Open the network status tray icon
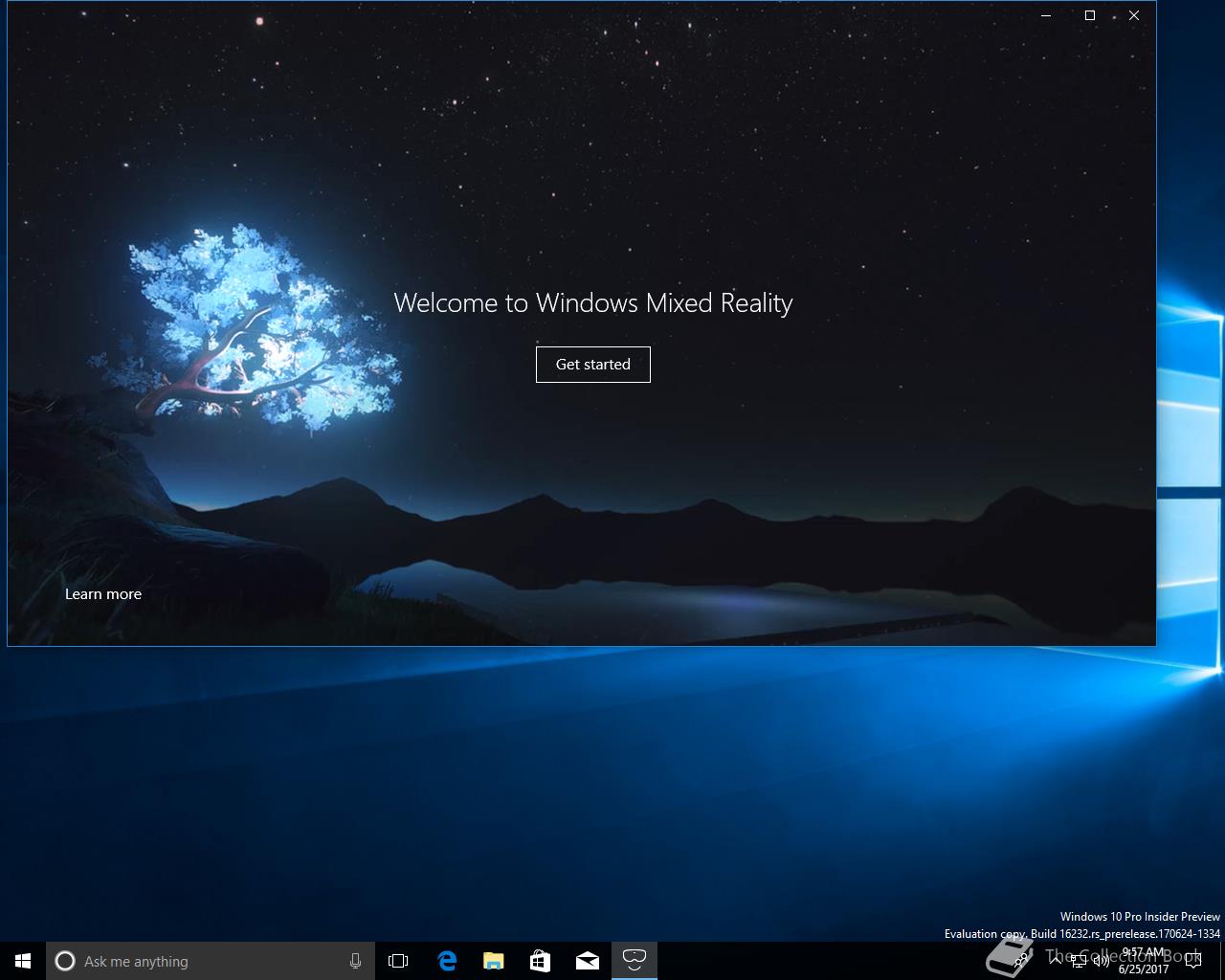The height and width of the screenshot is (980, 1225). (1079, 961)
